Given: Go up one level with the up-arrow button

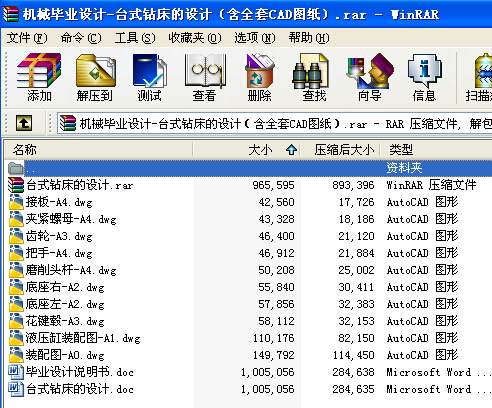Looking at the screenshot, I should [24, 123].
